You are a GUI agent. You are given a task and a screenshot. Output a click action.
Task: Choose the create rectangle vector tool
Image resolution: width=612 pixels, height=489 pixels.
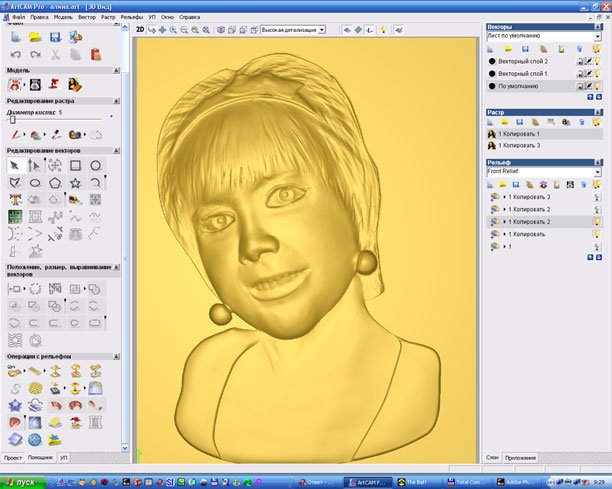[x=75, y=165]
